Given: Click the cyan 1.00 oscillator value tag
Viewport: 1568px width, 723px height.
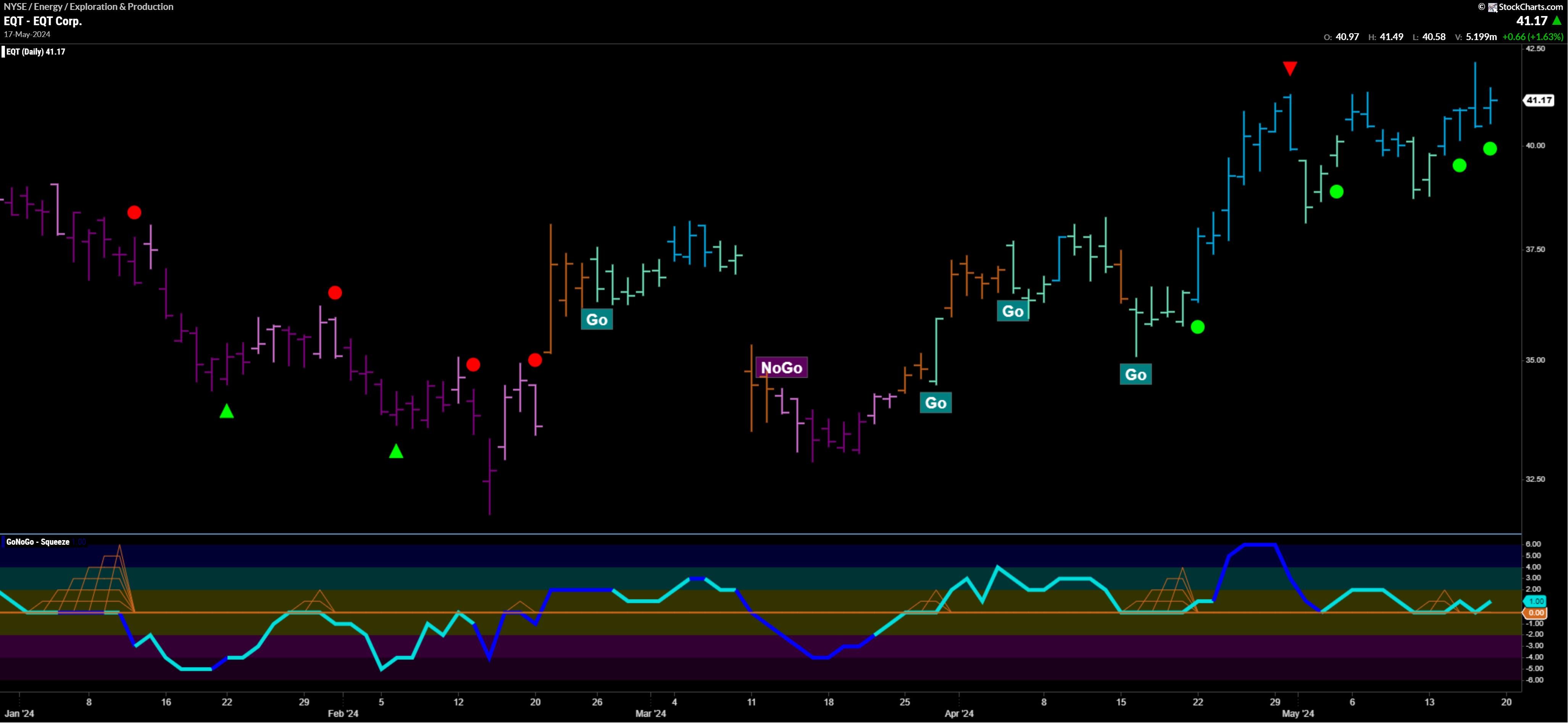Looking at the screenshot, I should (x=1536, y=601).
